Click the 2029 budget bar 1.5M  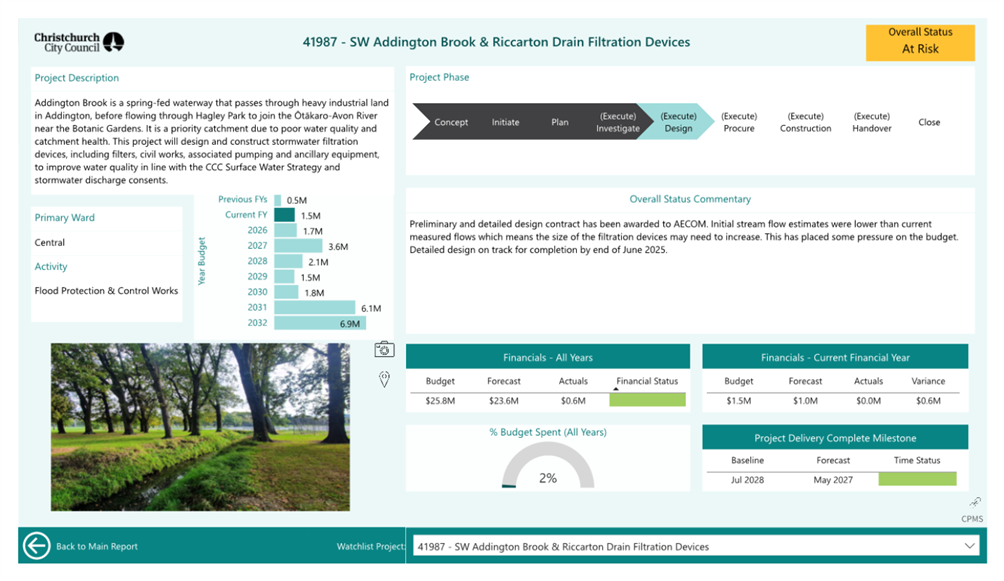pyautogui.click(x=284, y=277)
